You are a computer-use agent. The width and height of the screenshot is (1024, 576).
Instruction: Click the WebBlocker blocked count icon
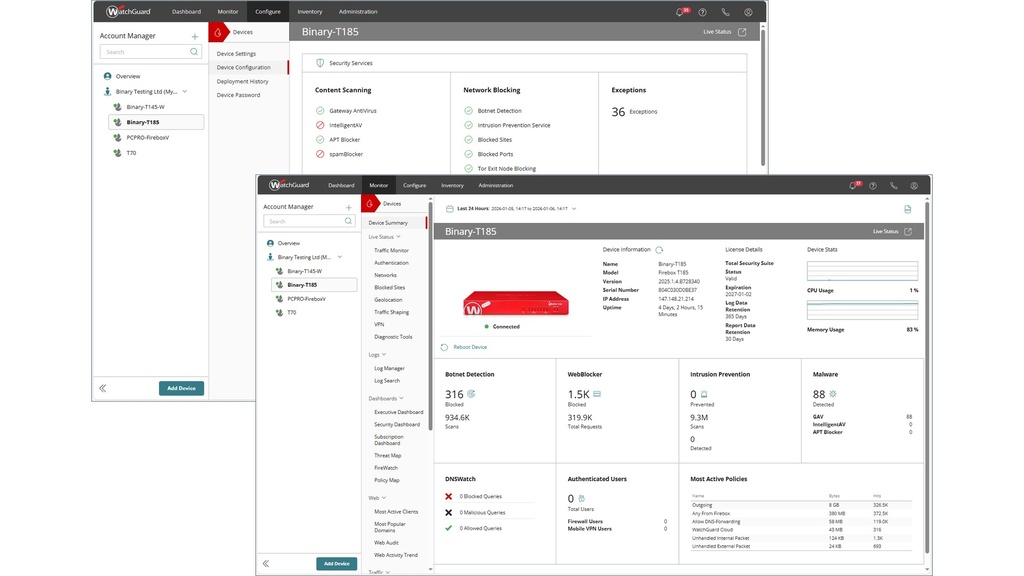[x=597, y=394]
